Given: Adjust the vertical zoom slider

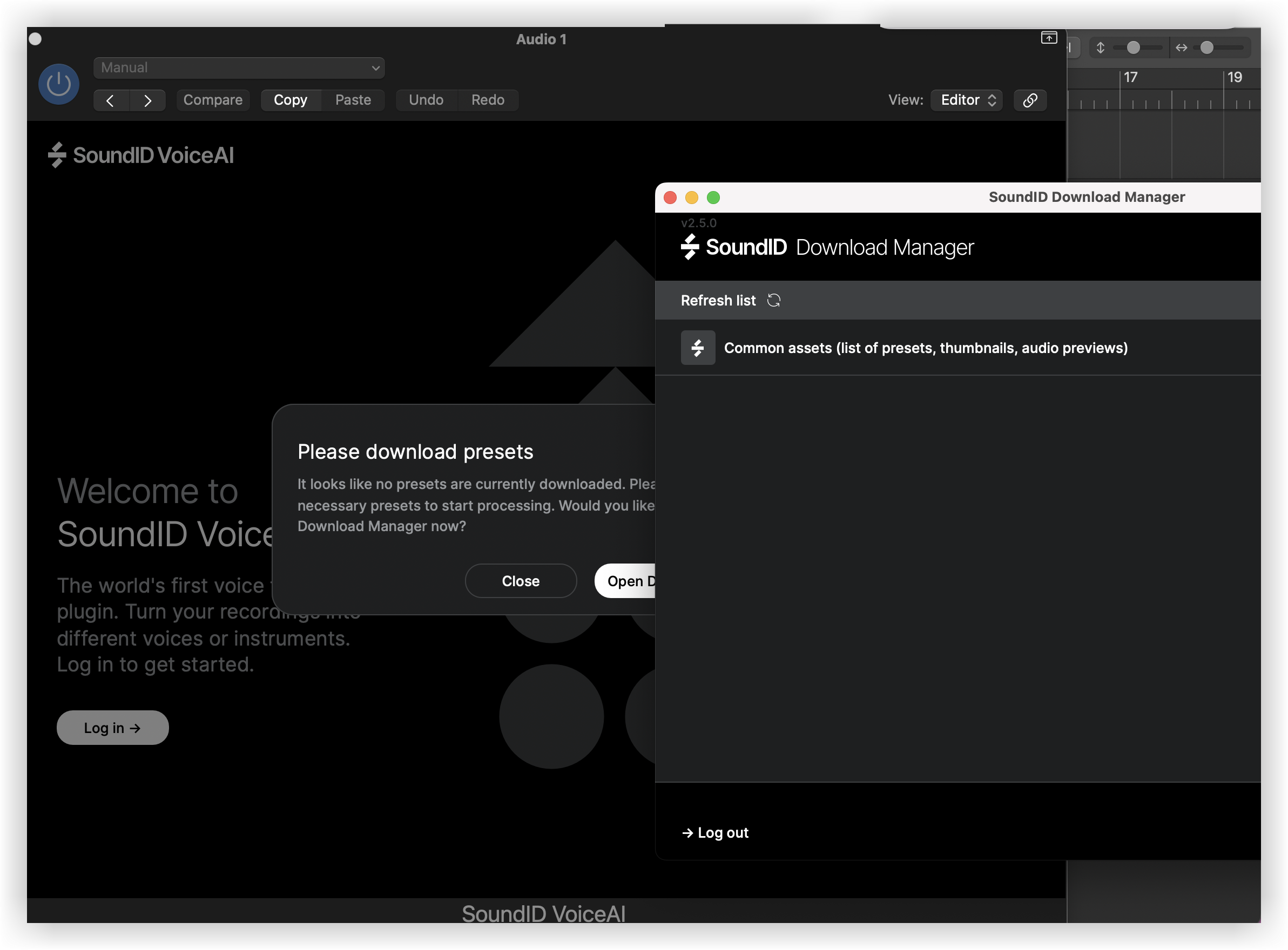Looking at the screenshot, I should pos(1132,47).
